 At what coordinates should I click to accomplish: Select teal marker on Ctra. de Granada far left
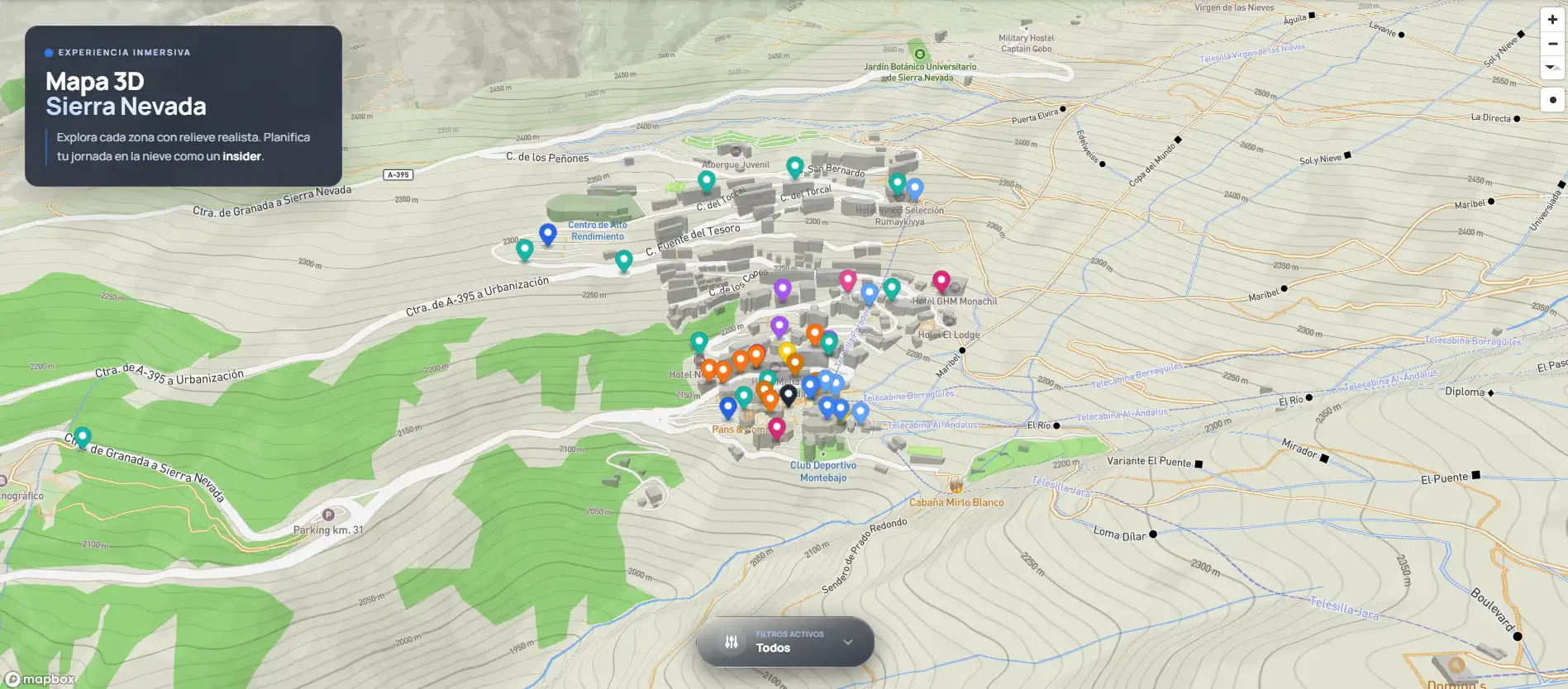tap(82, 437)
